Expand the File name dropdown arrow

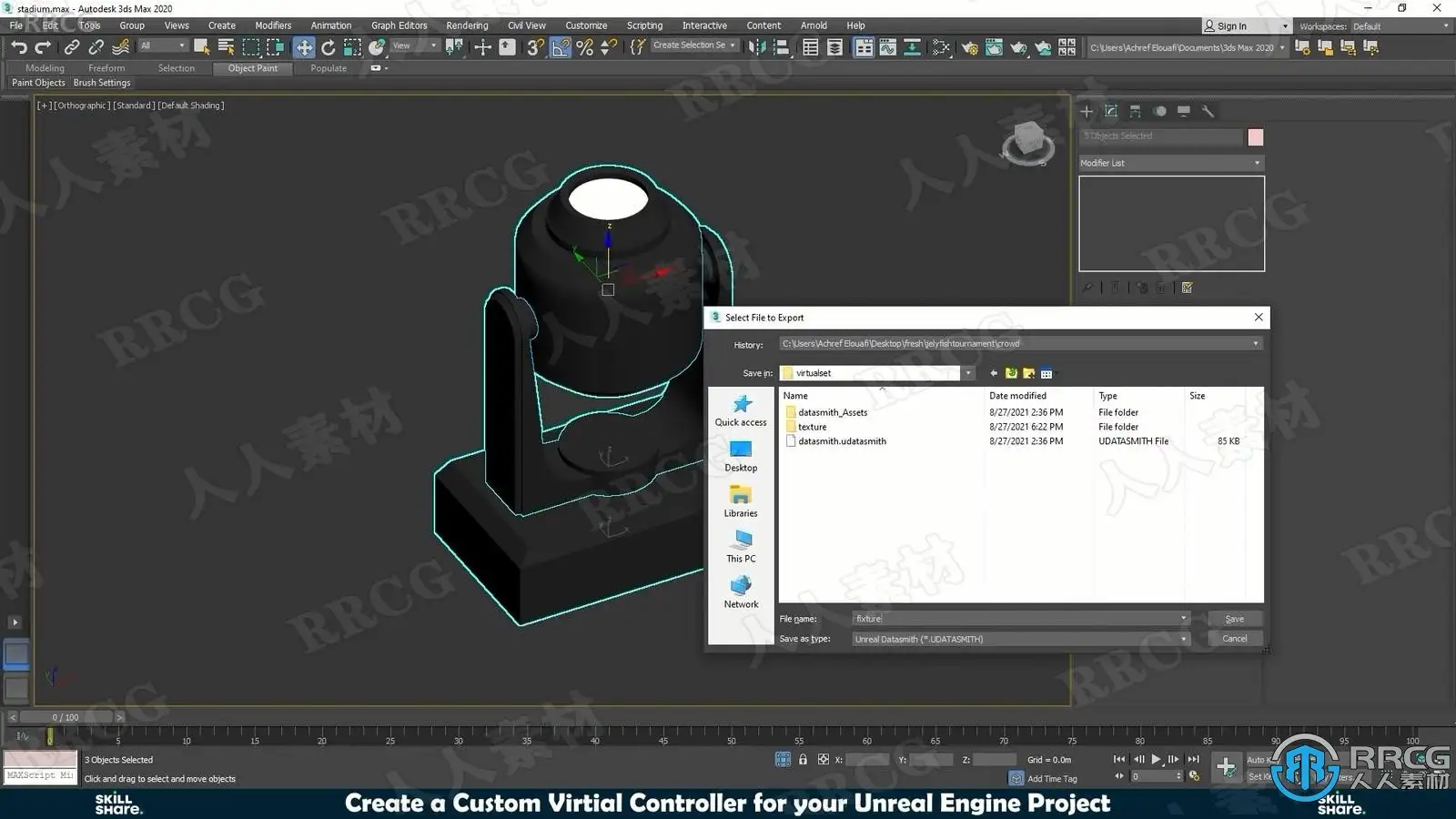tap(1183, 619)
